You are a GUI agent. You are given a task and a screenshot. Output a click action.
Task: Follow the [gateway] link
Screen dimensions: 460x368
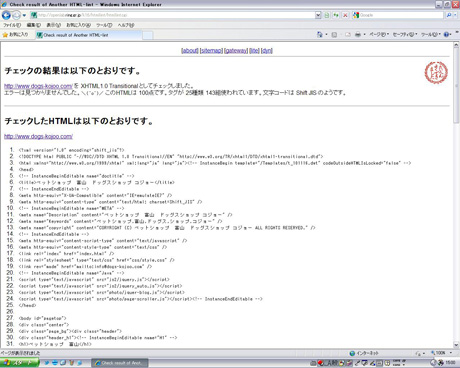coord(236,51)
